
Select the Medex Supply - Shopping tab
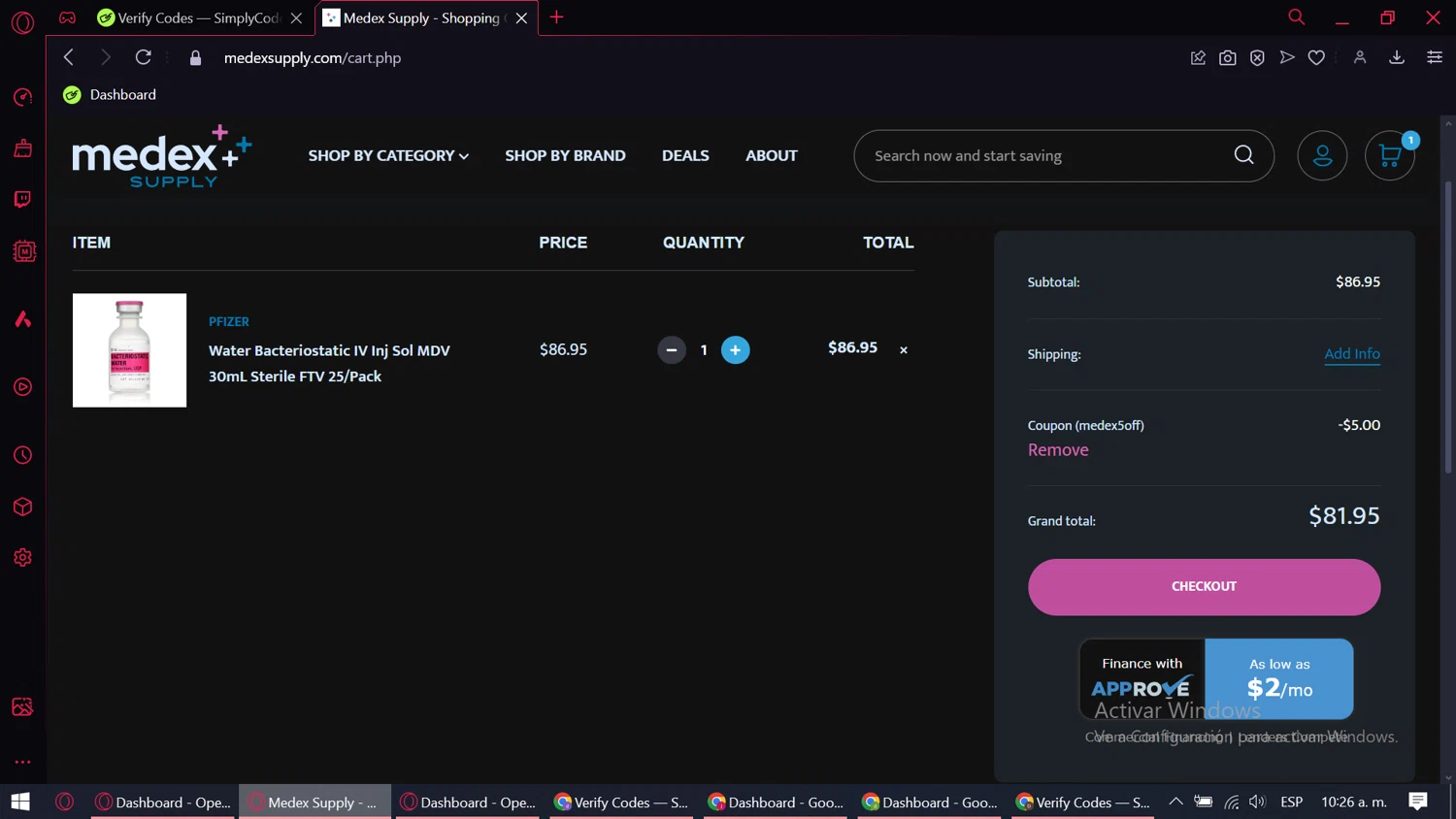[426, 17]
